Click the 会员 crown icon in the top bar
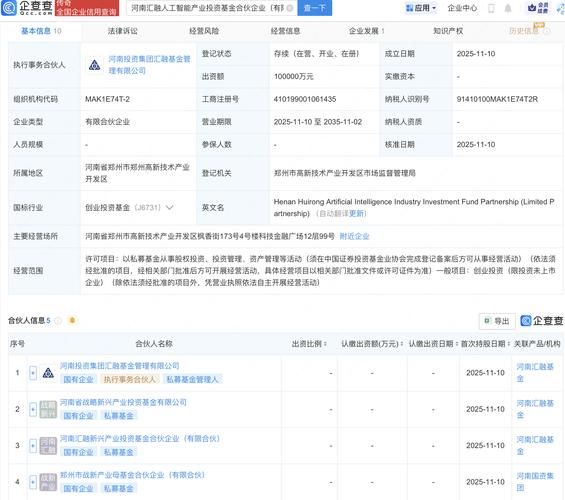Viewport: 565px width, 500px height. (538, 8)
